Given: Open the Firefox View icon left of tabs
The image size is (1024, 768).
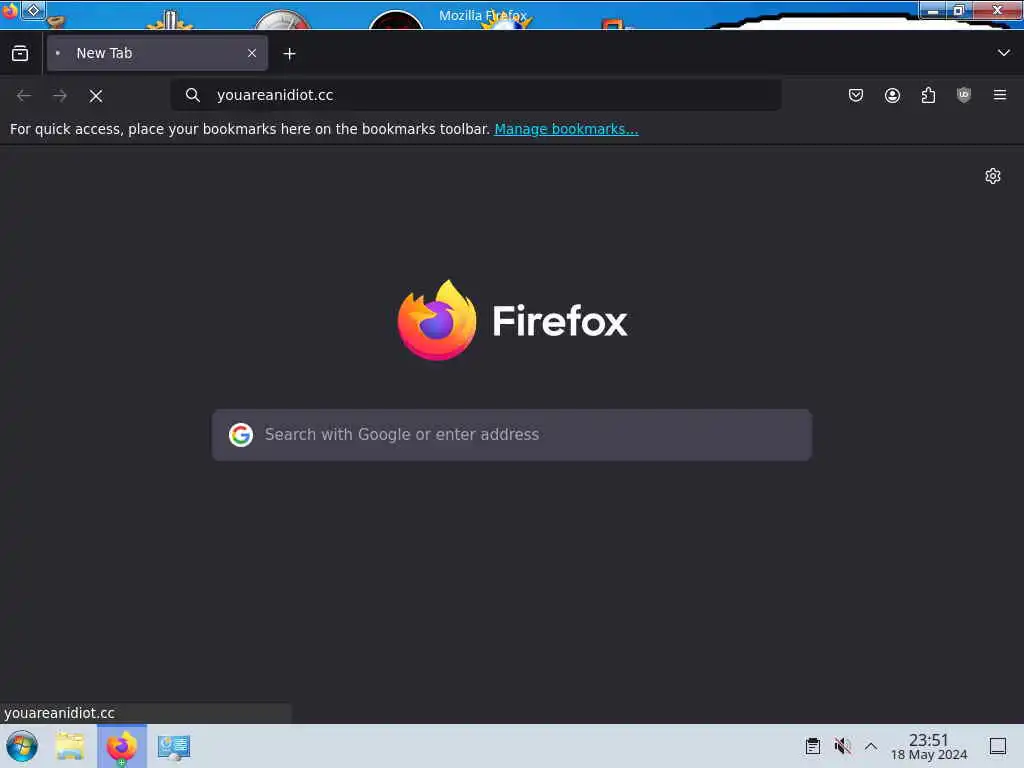Looking at the screenshot, I should coord(20,54).
